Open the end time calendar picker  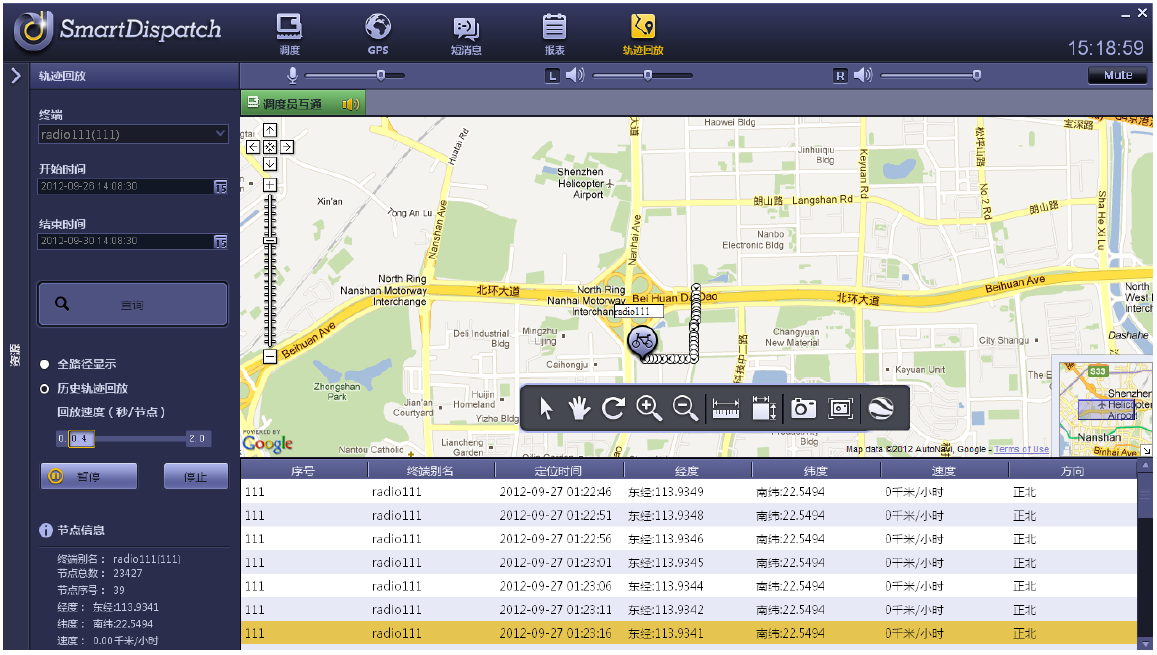[221, 242]
